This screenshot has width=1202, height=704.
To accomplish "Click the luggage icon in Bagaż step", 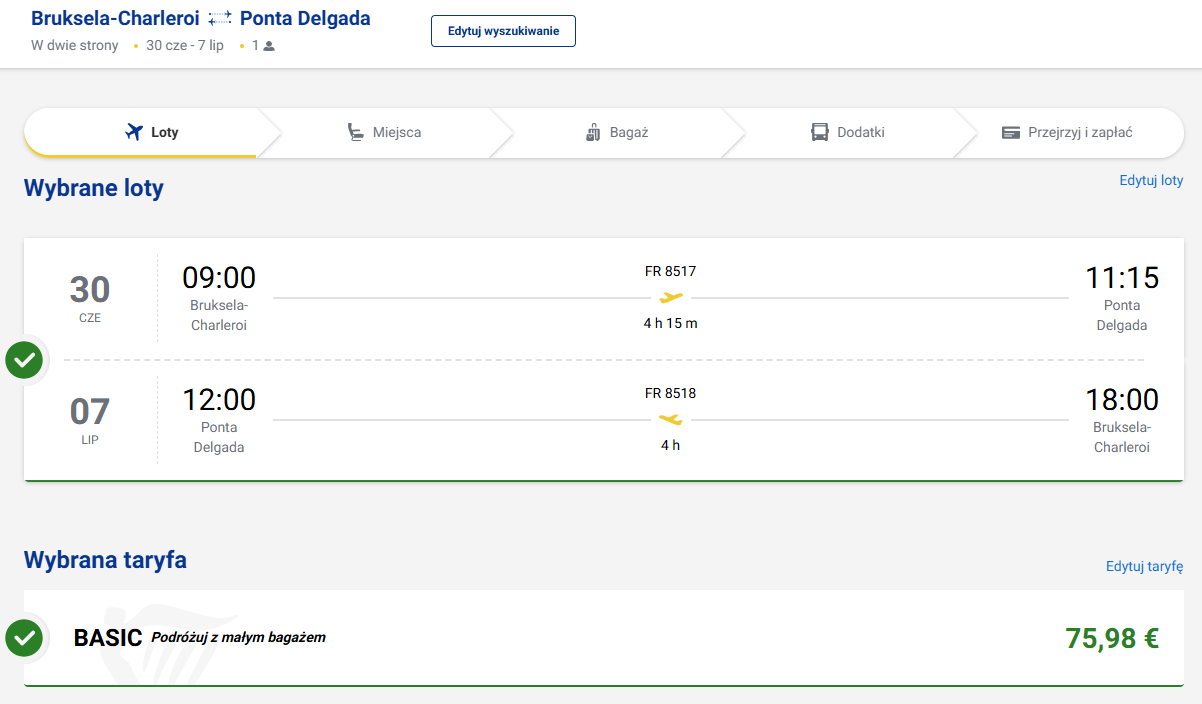I will pos(593,132).
